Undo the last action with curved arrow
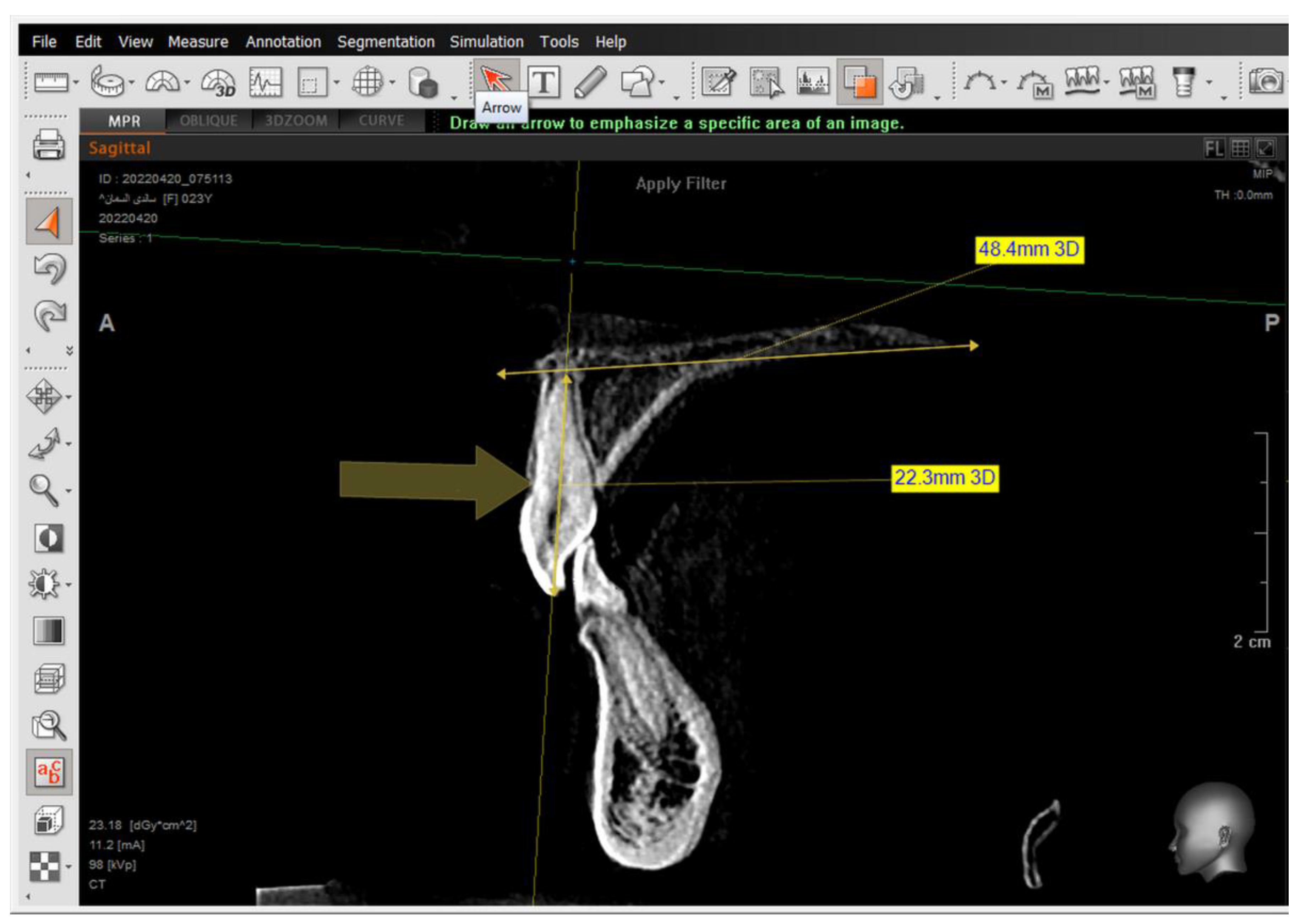The width and height of the screenshot is (1305, 924). click(50, 269)
